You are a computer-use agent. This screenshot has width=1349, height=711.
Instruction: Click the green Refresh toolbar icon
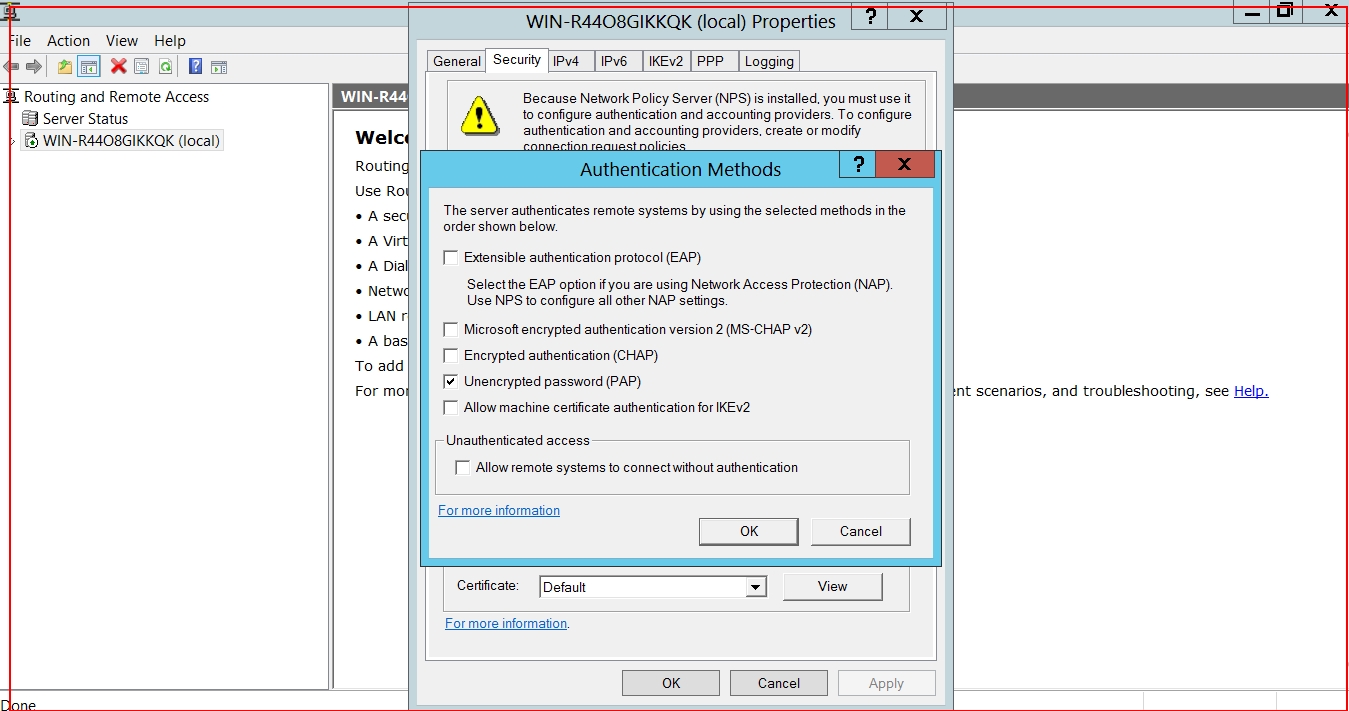(x=165, y=67)
